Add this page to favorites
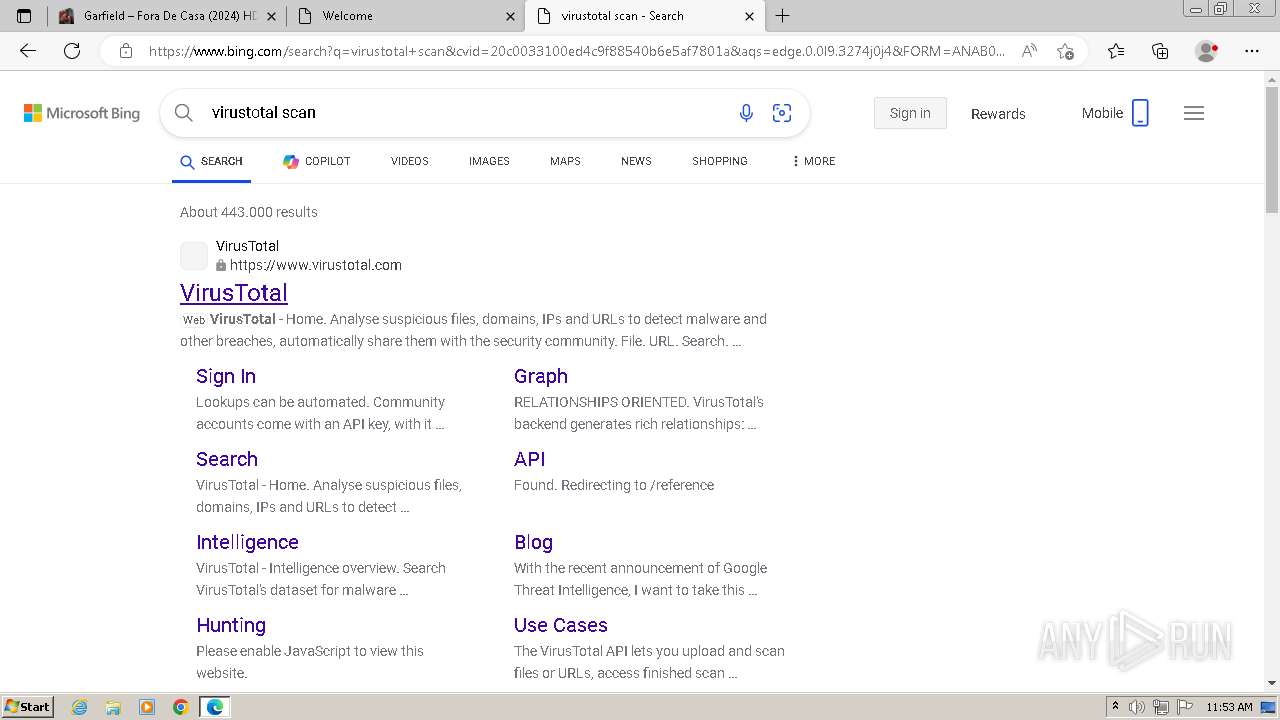 (1065, 51)
